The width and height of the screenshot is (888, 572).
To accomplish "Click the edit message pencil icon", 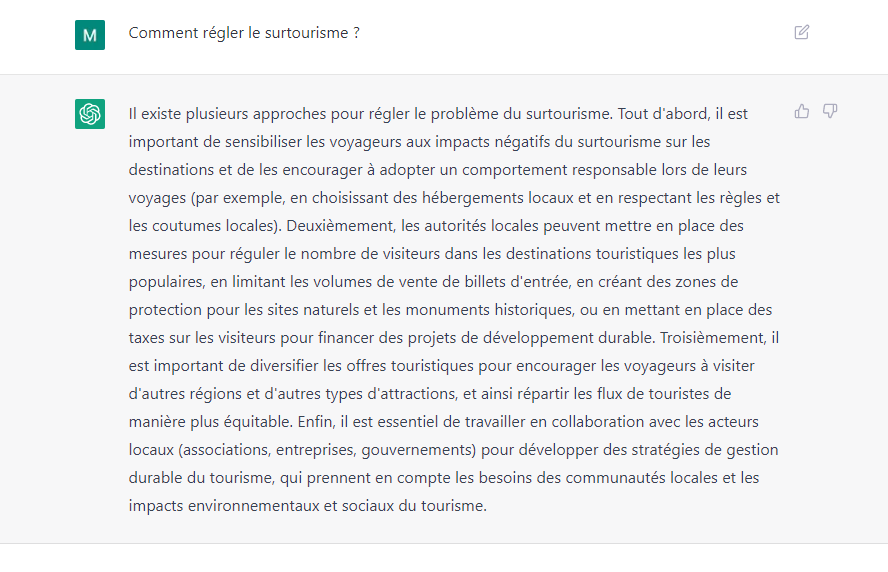I will point(801,32).
